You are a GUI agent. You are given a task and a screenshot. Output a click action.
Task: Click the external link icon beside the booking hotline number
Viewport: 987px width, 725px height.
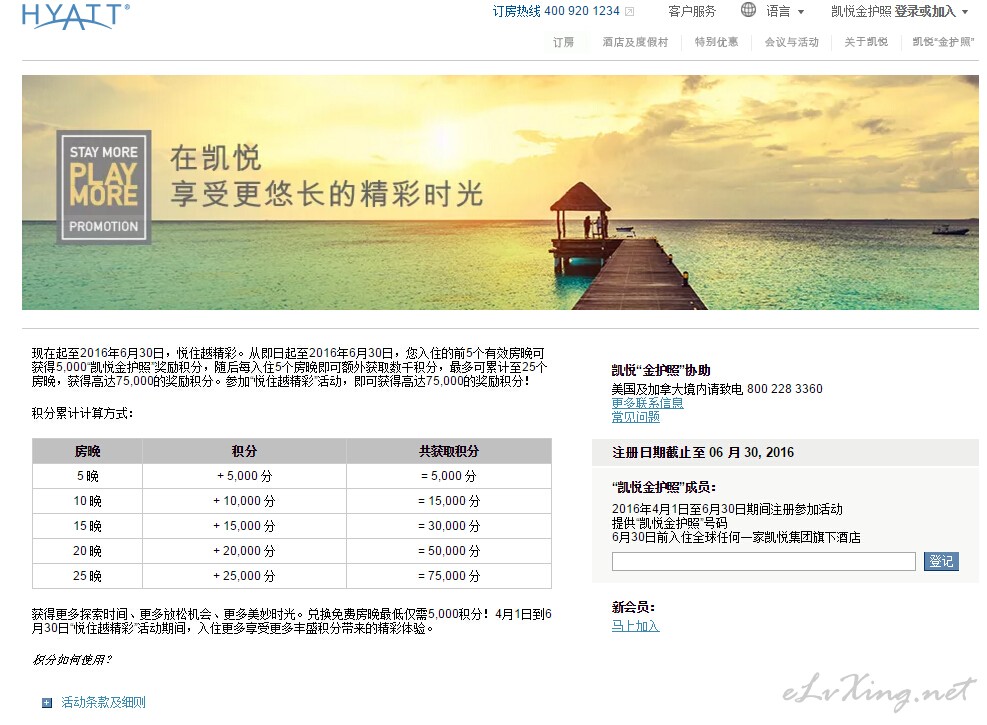click(x=629, y=11)
